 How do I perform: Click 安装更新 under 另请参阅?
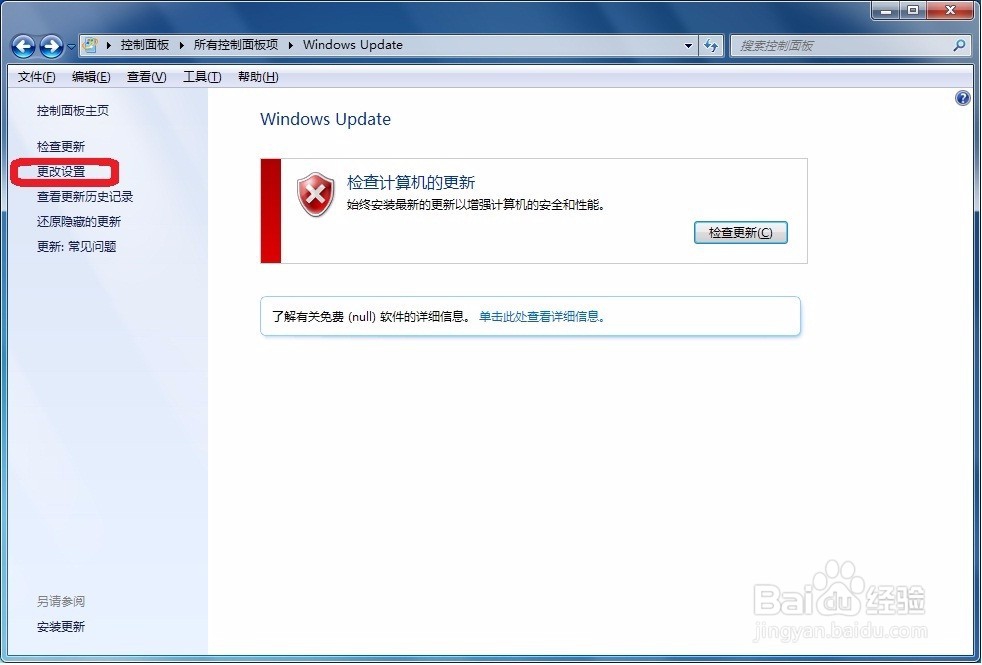pos(61,627)
